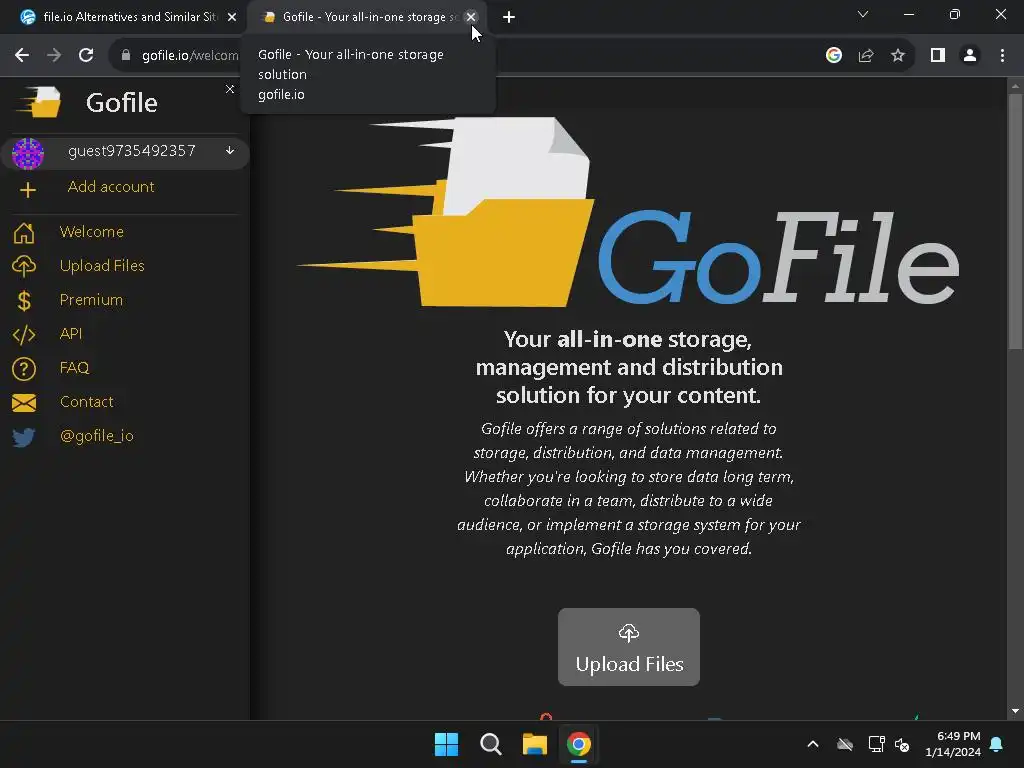Click the Premium dollar sign icon
This screenshot has height=768, width=1024.
tap(24, 300)
